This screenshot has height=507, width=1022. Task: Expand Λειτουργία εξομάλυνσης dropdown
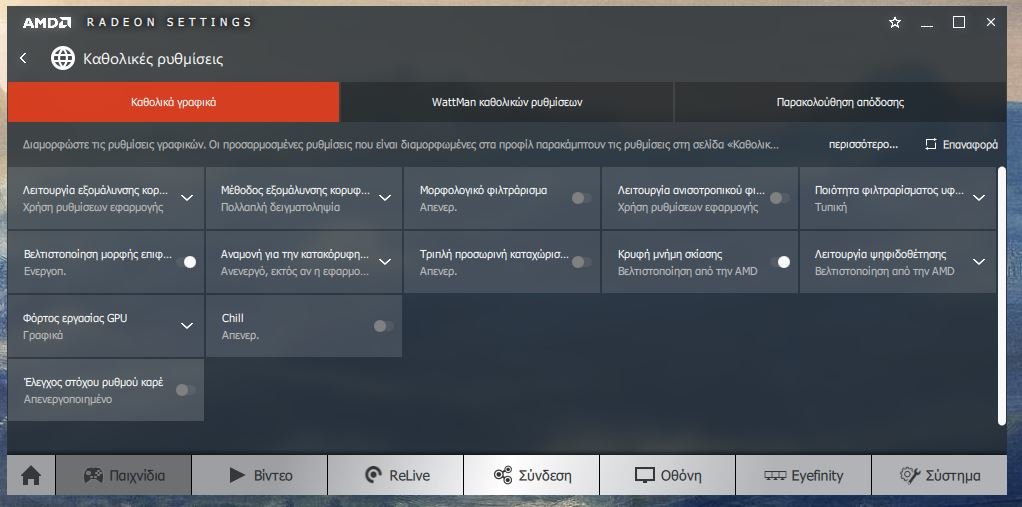click(x=187, y=197)
